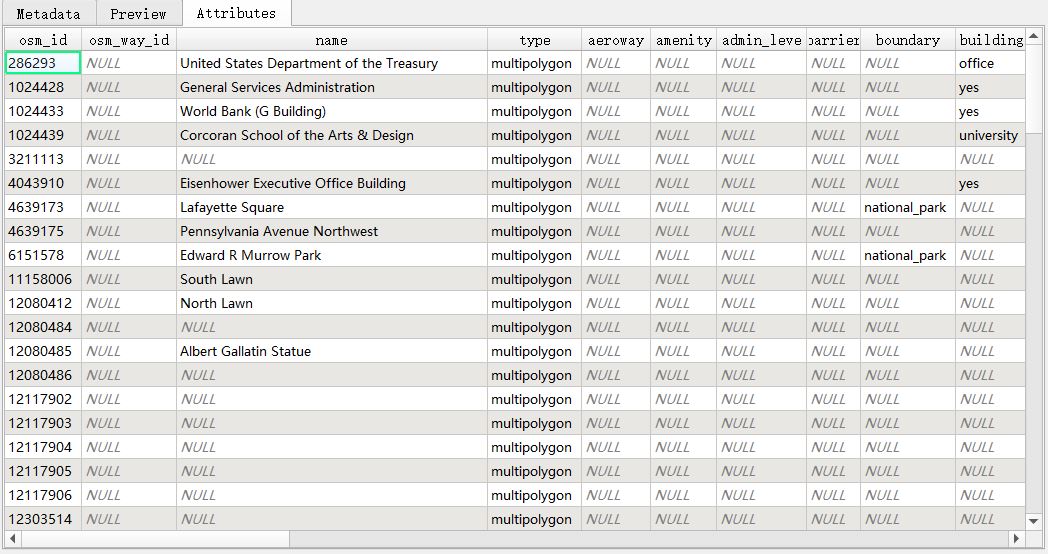Select the osm_id cell 3211113
This screenshot has width=1048, height=554.
click(43, 160)
